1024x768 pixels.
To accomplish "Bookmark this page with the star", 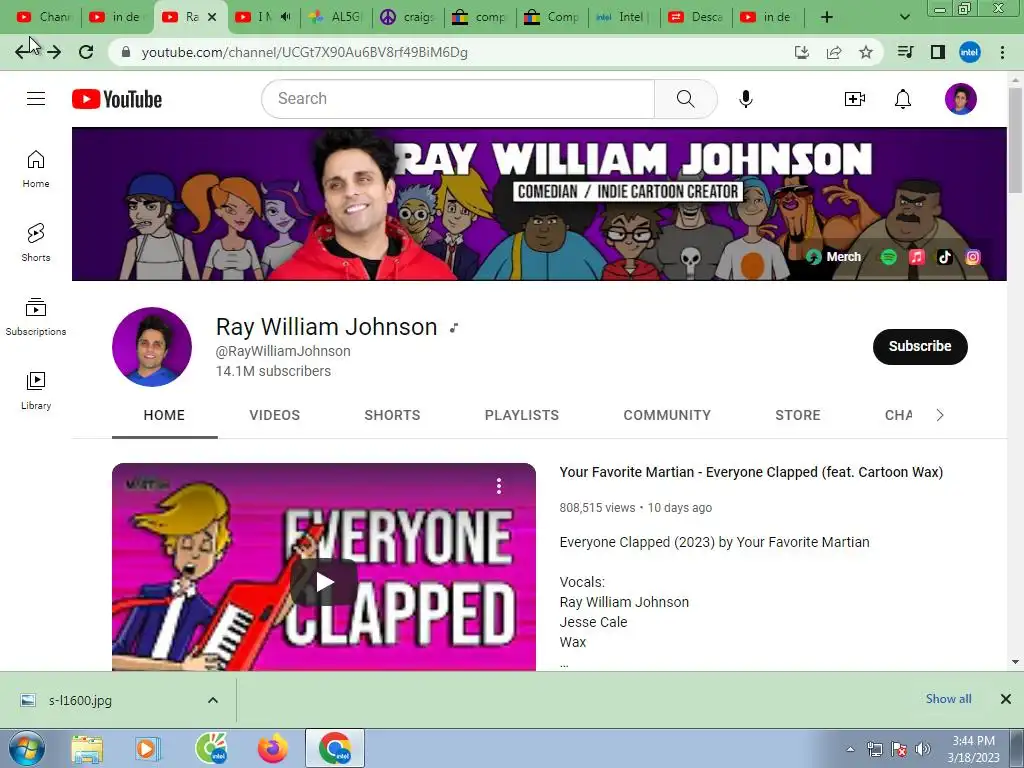I will coord(865,52).
